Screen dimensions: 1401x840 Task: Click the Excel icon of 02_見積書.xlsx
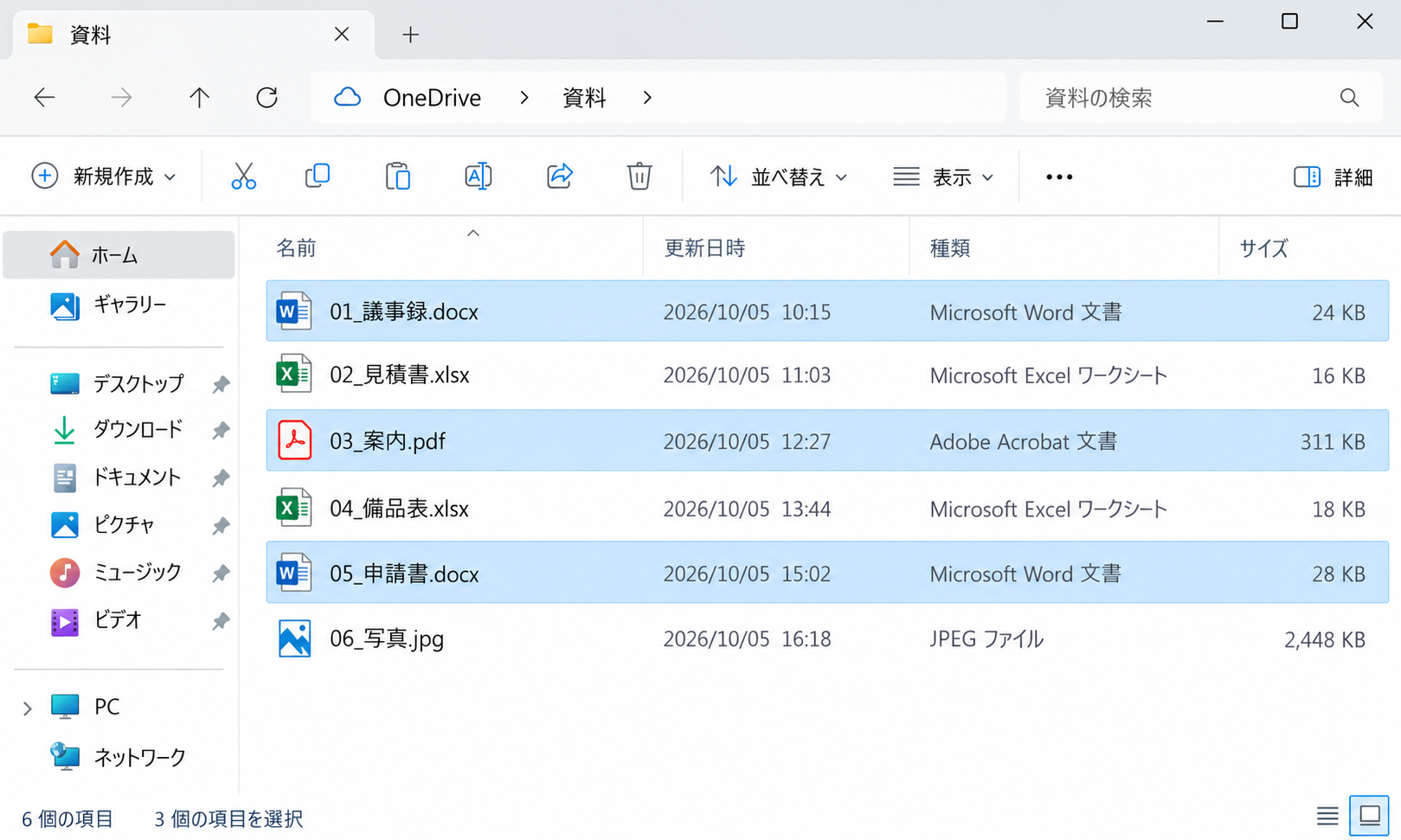293,375
